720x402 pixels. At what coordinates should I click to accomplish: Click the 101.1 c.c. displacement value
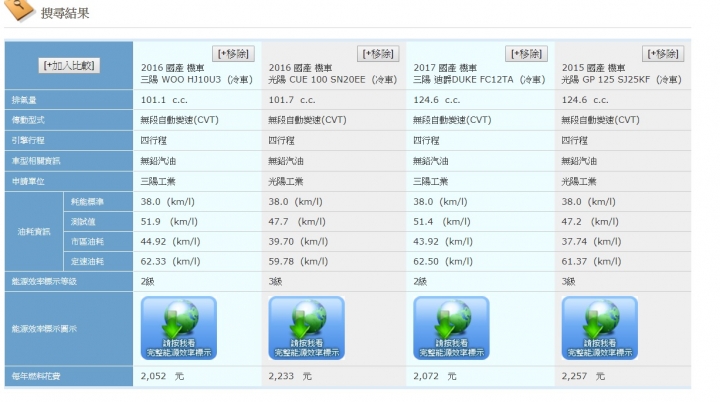tap(164, 100)
